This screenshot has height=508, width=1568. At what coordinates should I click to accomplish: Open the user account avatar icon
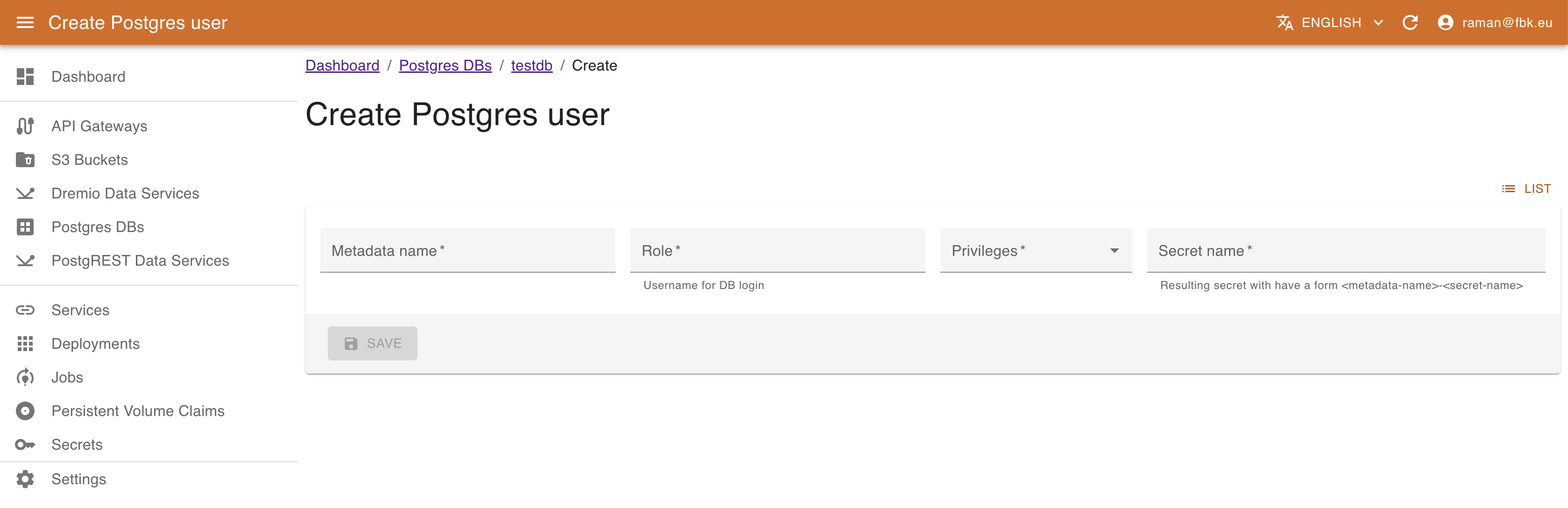1446,22
